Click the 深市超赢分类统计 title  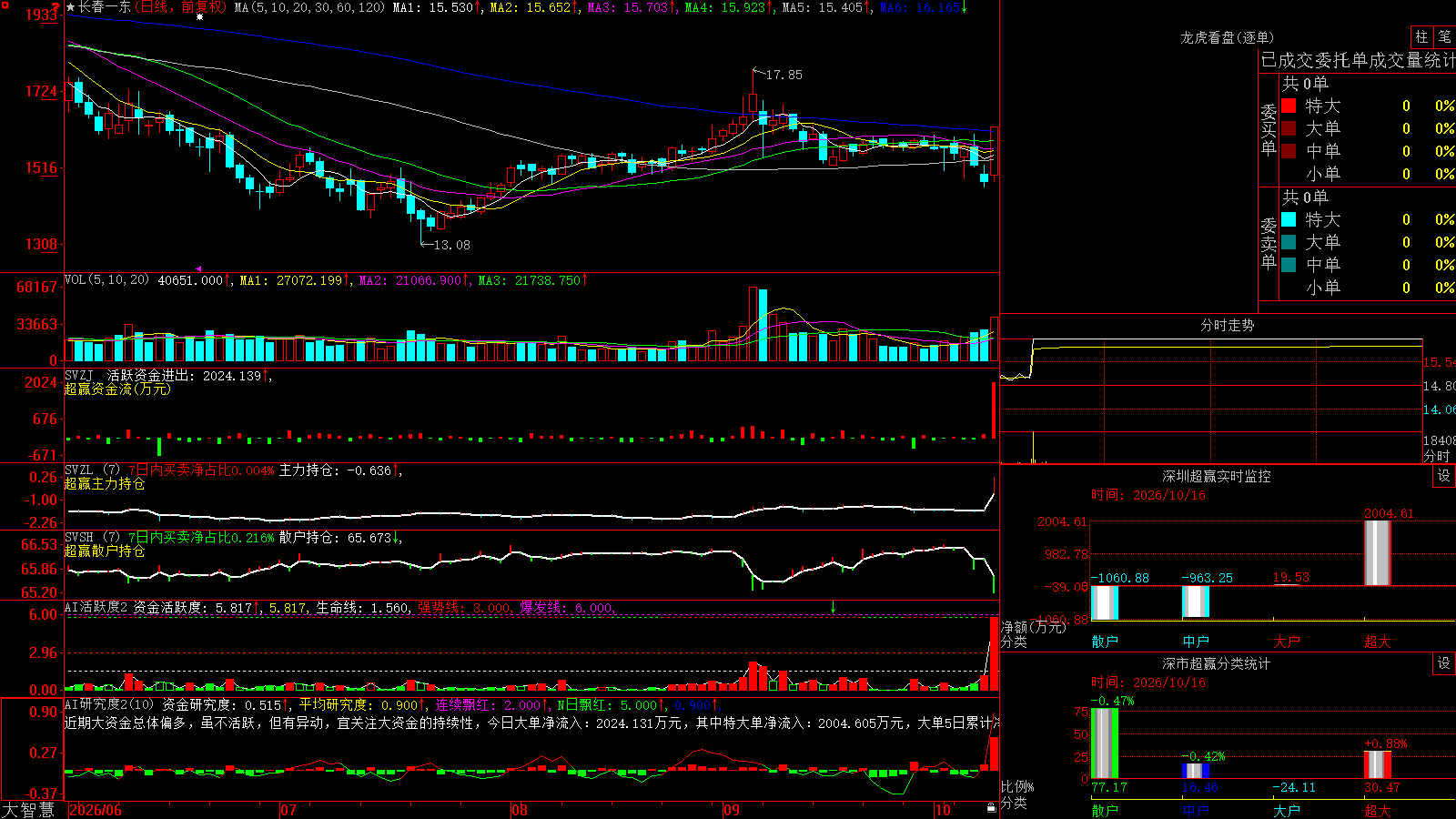(1216, 663)
